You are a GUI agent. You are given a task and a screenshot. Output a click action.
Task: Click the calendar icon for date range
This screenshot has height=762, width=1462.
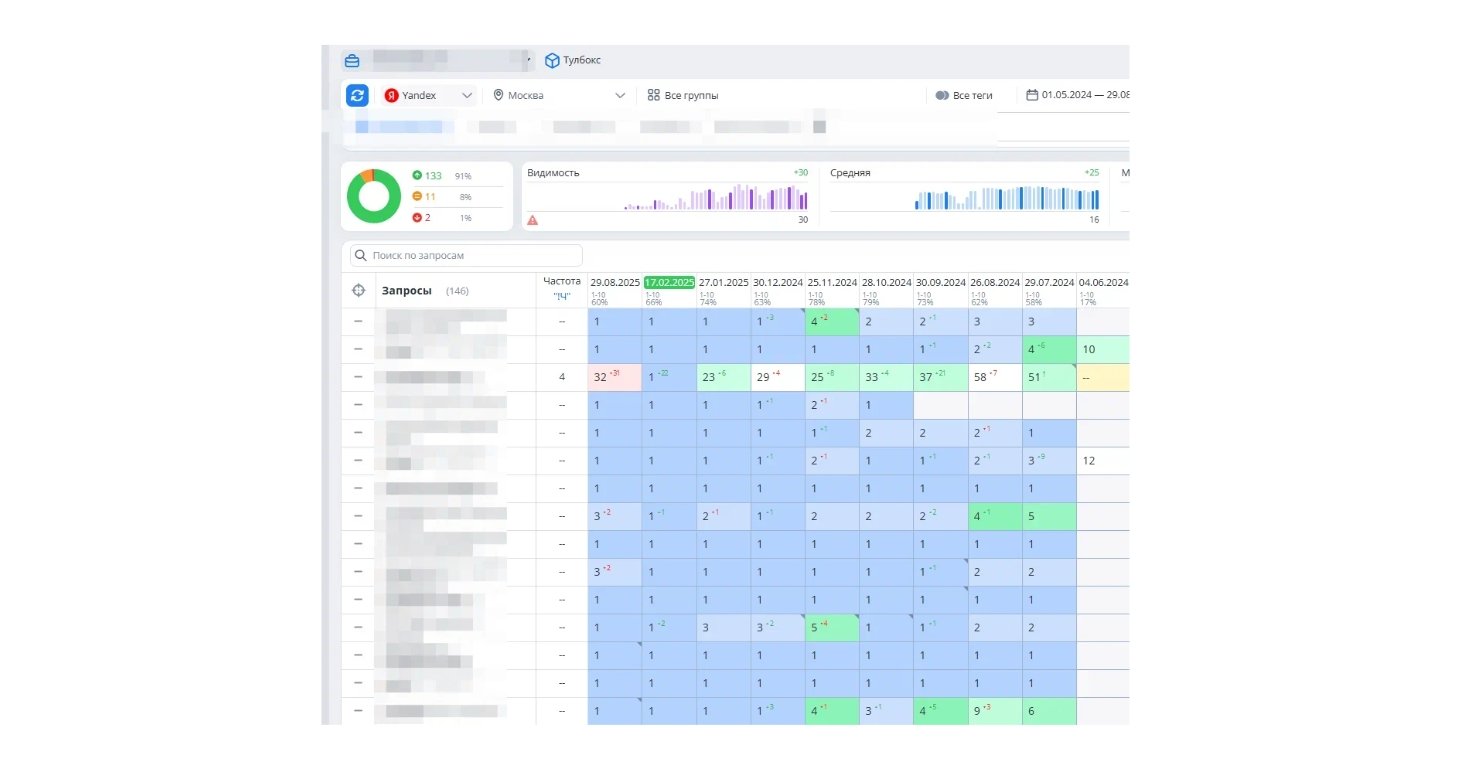(x=1033, y=95)
